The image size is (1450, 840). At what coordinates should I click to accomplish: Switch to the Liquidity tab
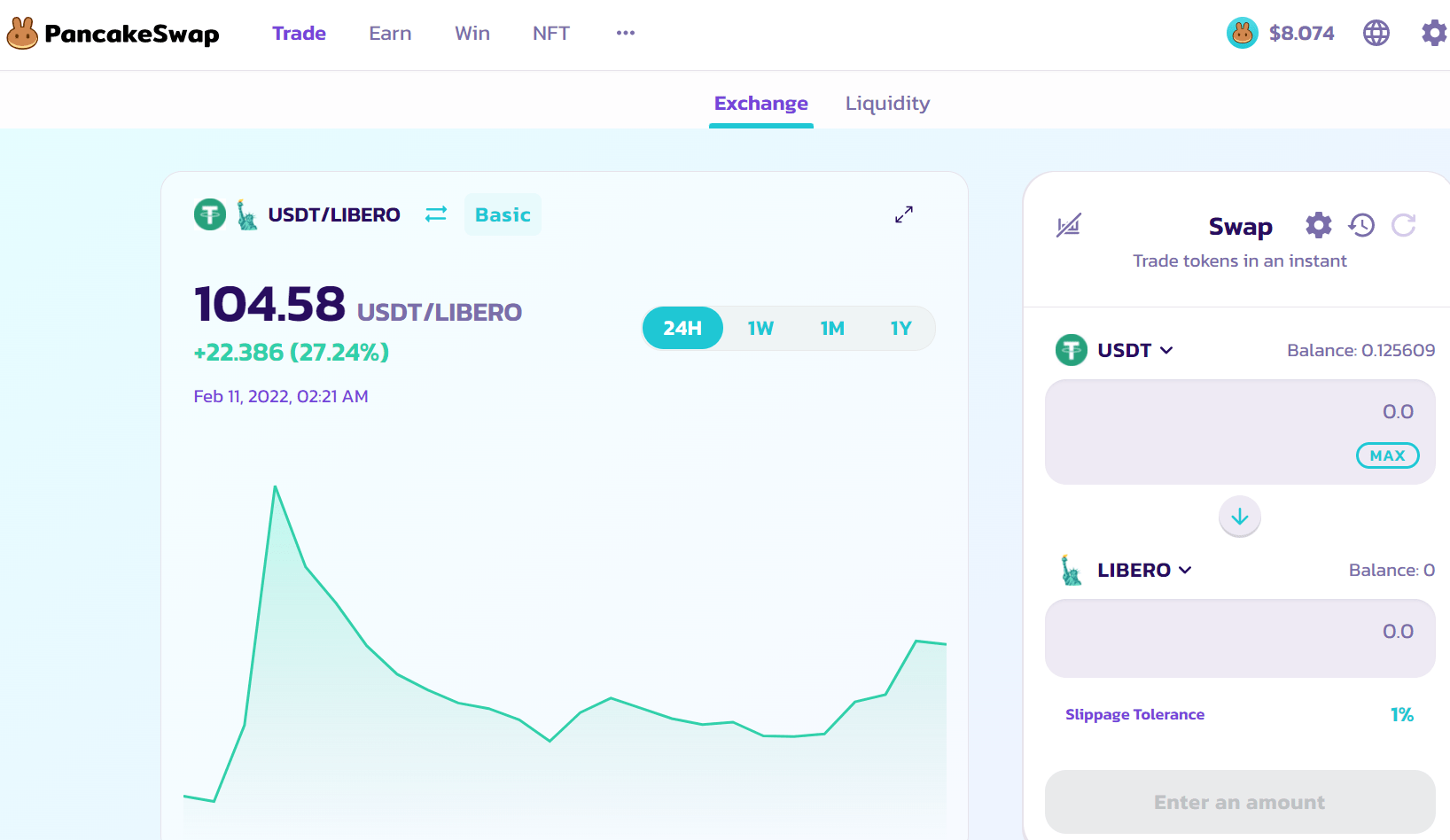[x=887, y=104]
